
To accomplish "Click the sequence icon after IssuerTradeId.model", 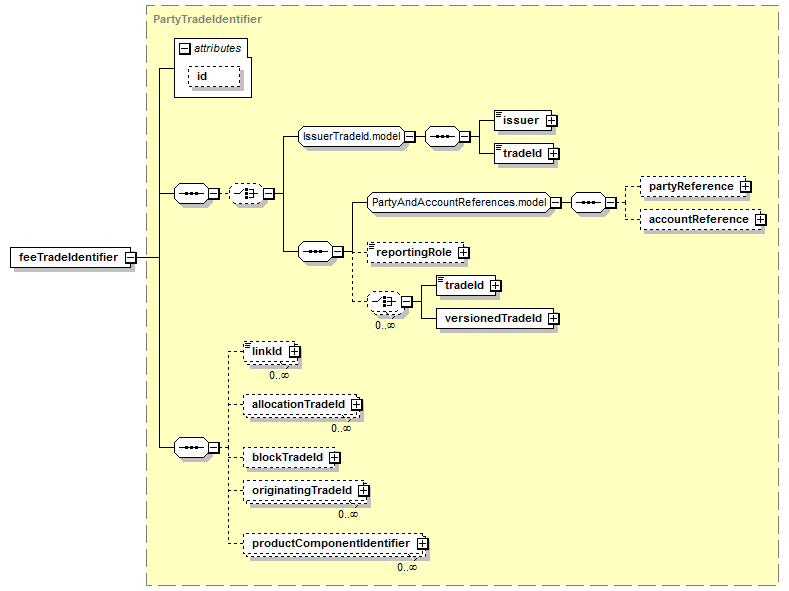I will click(x=442, y=136).
